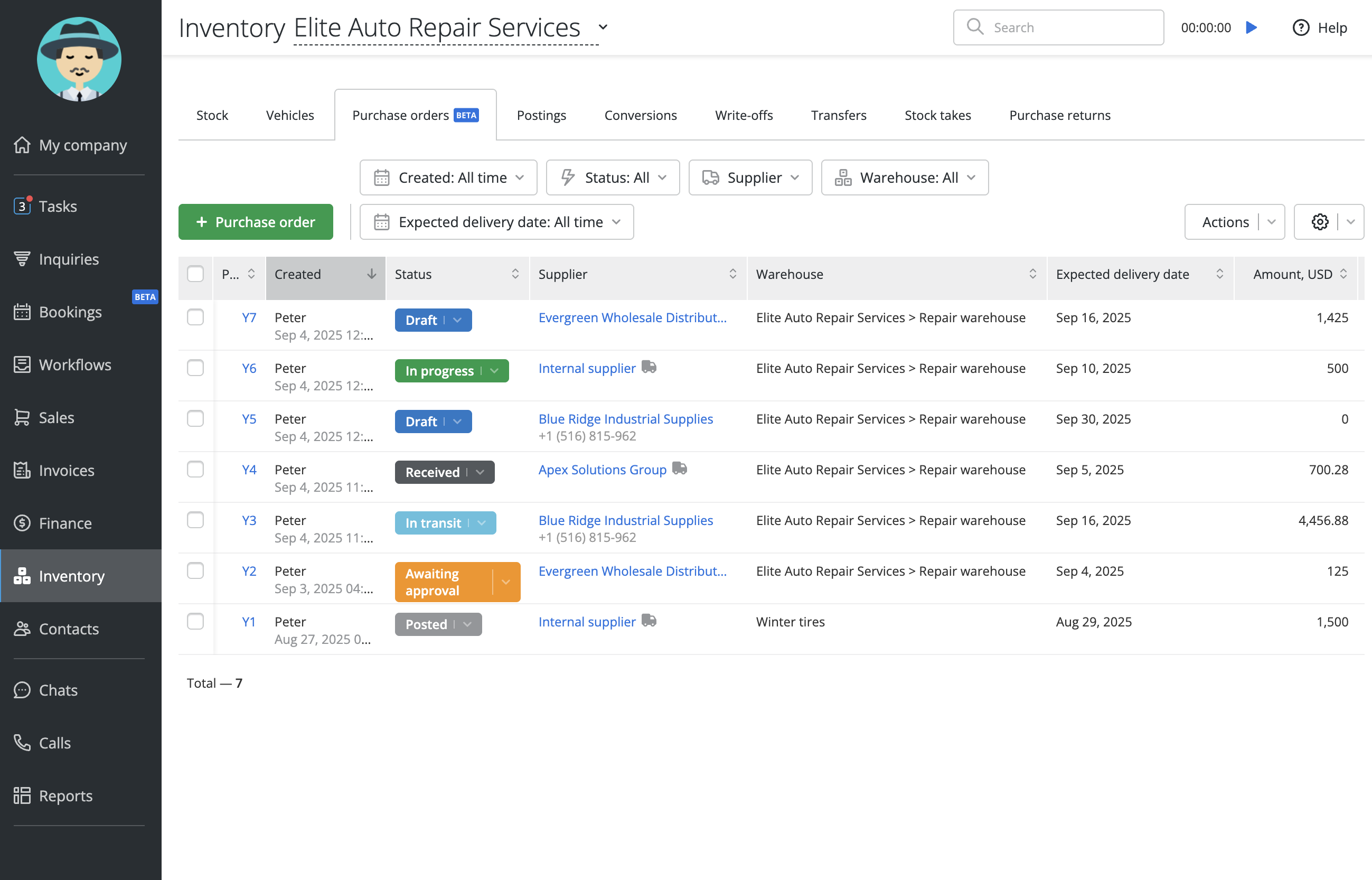Screen dimensions: 1372x880
Task: Open the Purchase returns tab
Action: tap(1059, 116)
